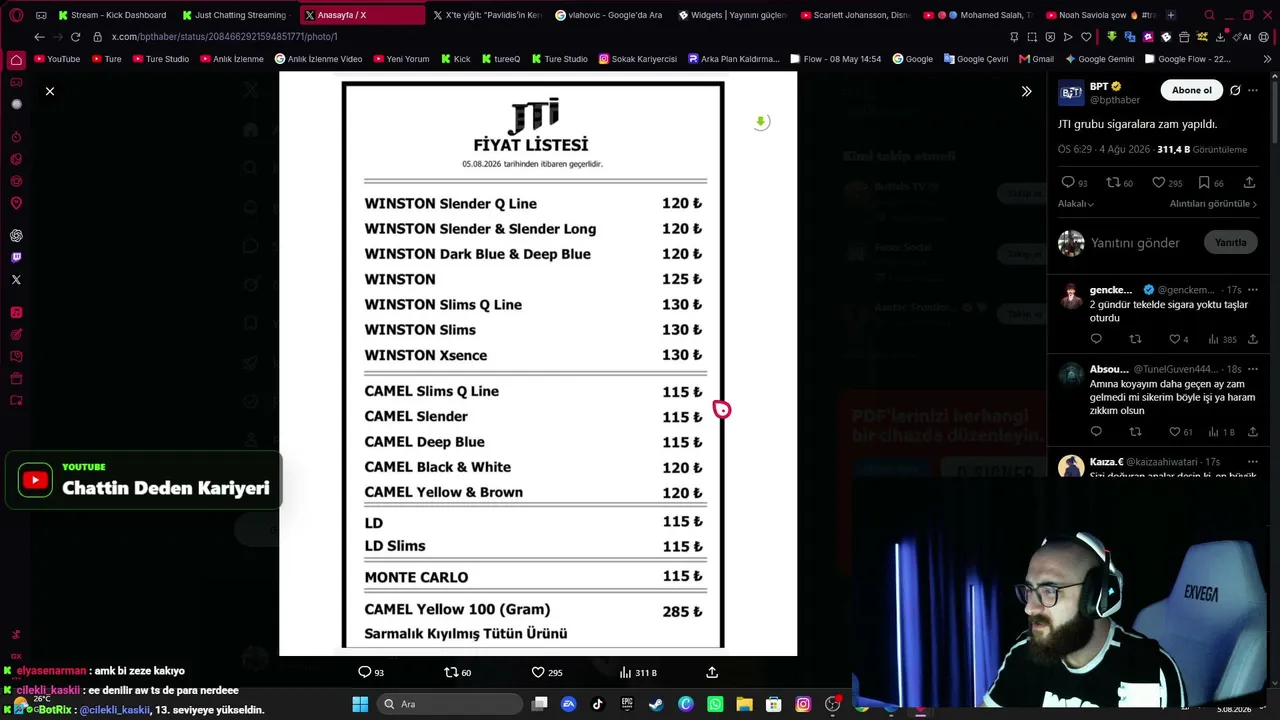1280x720 pixels.
Task: Open File Explorer from the taskbar
Action: point(744,704)
